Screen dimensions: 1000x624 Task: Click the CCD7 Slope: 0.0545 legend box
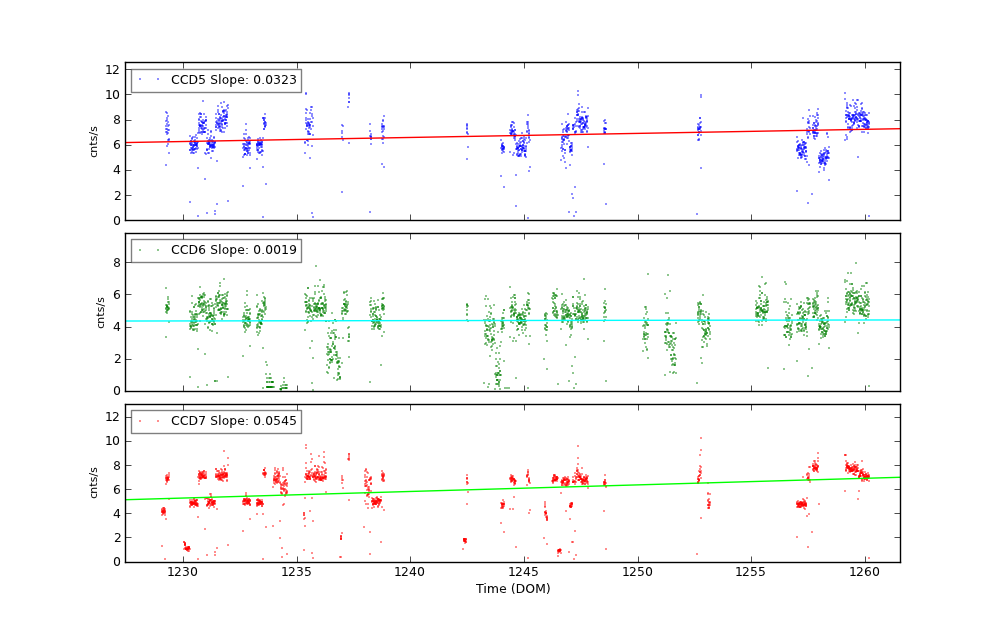216,422
